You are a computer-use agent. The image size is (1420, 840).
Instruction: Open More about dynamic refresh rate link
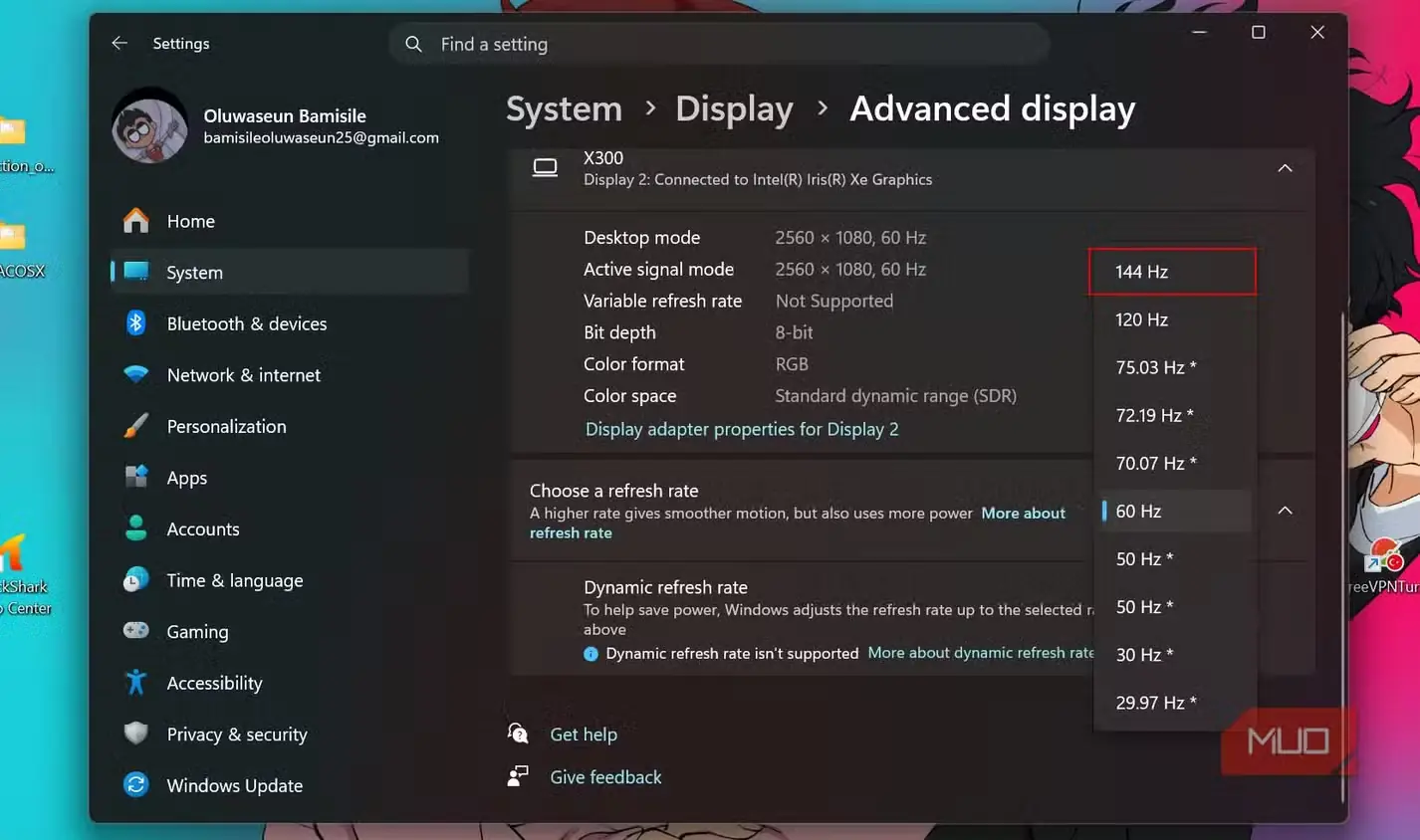981,653
